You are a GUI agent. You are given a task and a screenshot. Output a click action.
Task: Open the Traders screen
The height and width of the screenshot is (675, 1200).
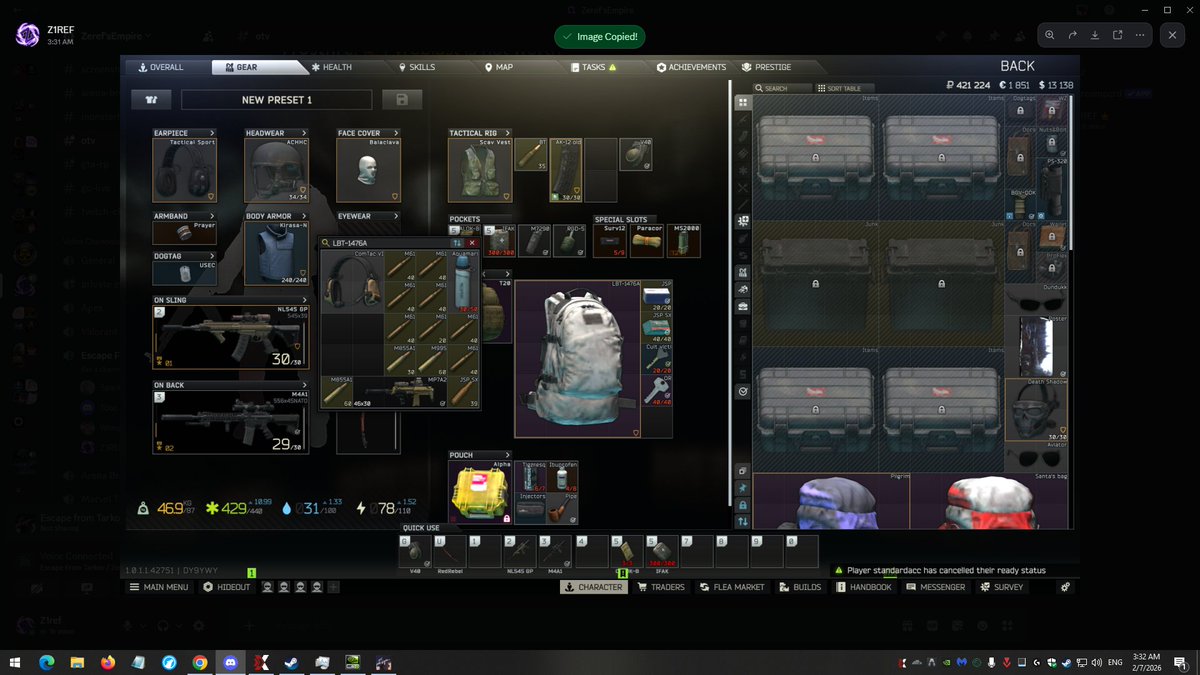pyautogui.click(x=661, y=587)
